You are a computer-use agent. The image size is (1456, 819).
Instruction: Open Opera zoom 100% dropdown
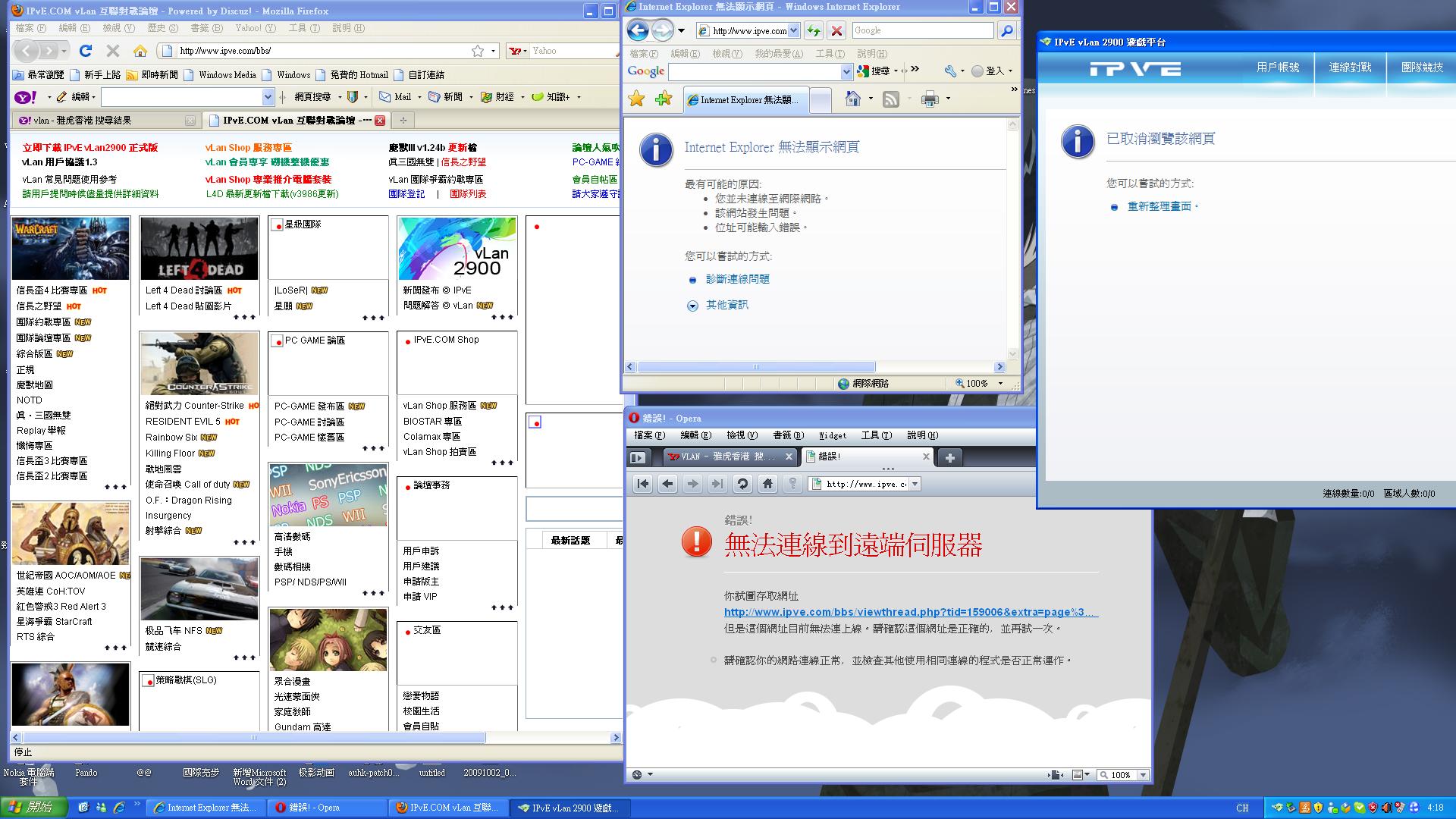1143,775
